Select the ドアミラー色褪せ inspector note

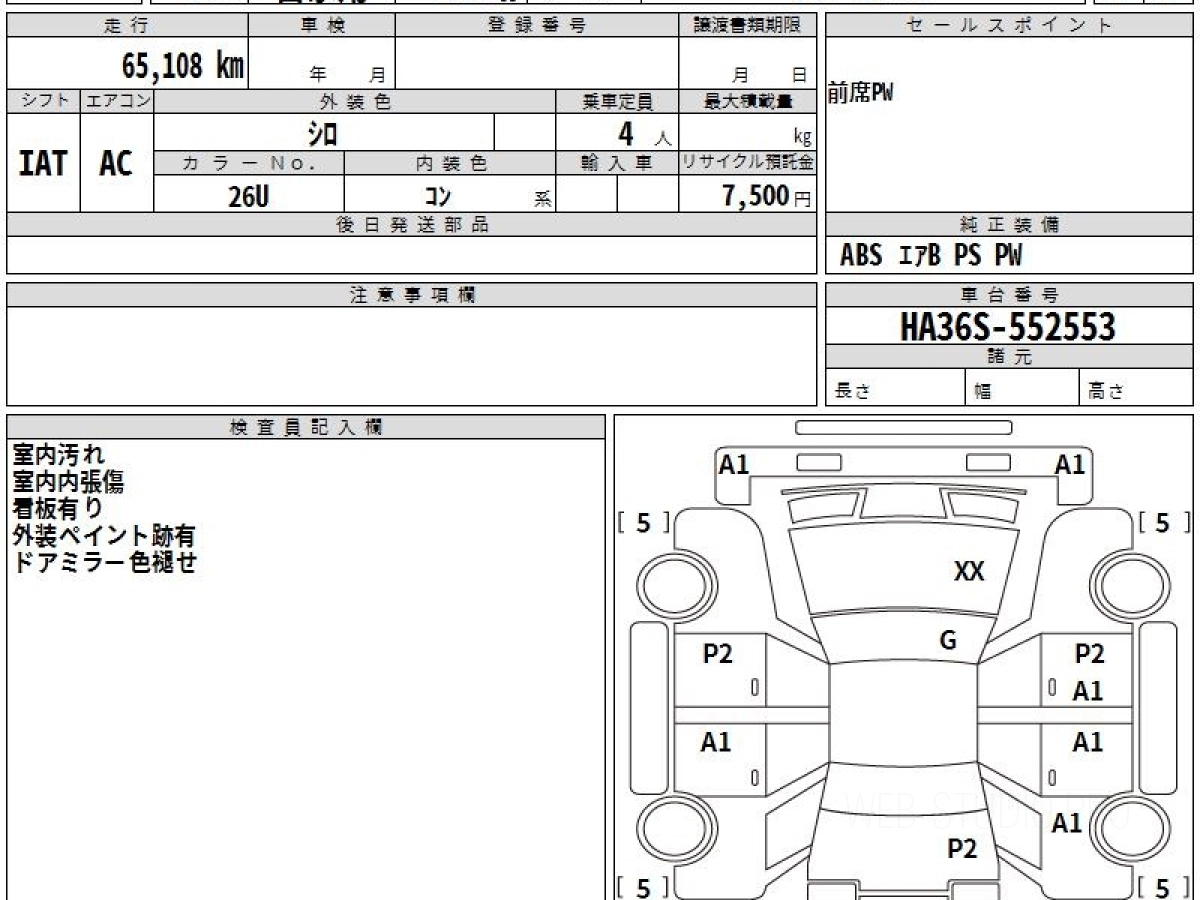click(x=104, y=562)
